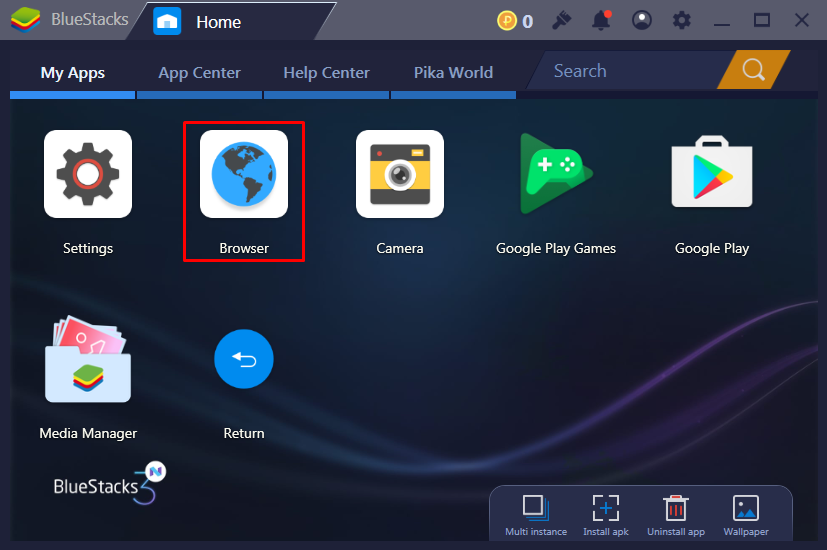
Task: Open the Help Center tab
Action: (x=326, y=72)
